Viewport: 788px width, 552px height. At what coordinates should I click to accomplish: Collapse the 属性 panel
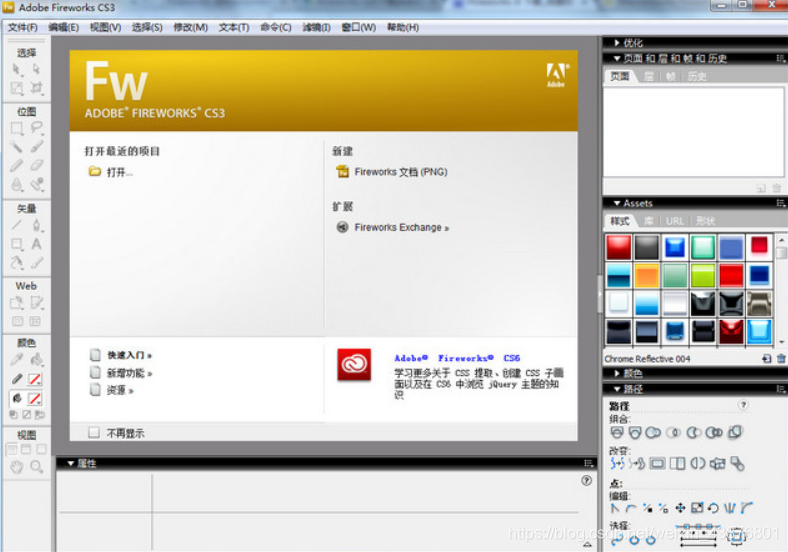pyautogui.click(x=70, y=464)
